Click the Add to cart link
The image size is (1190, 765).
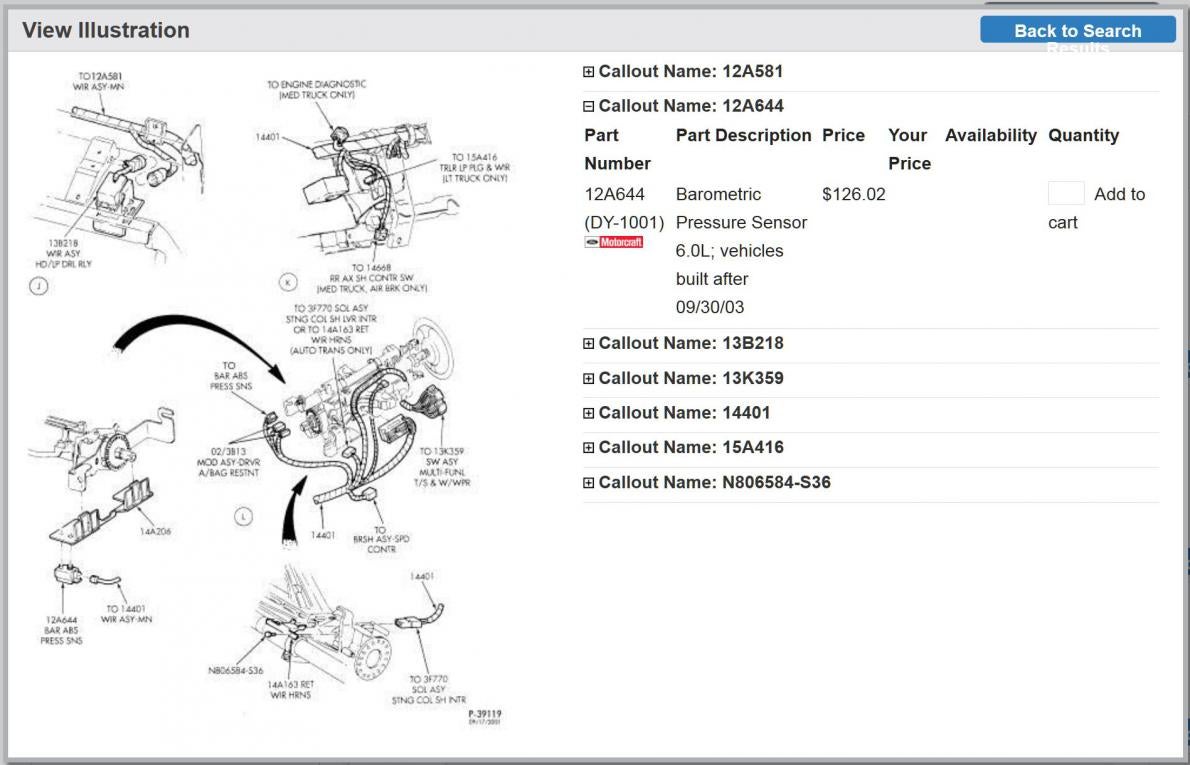pos(1097,208)
